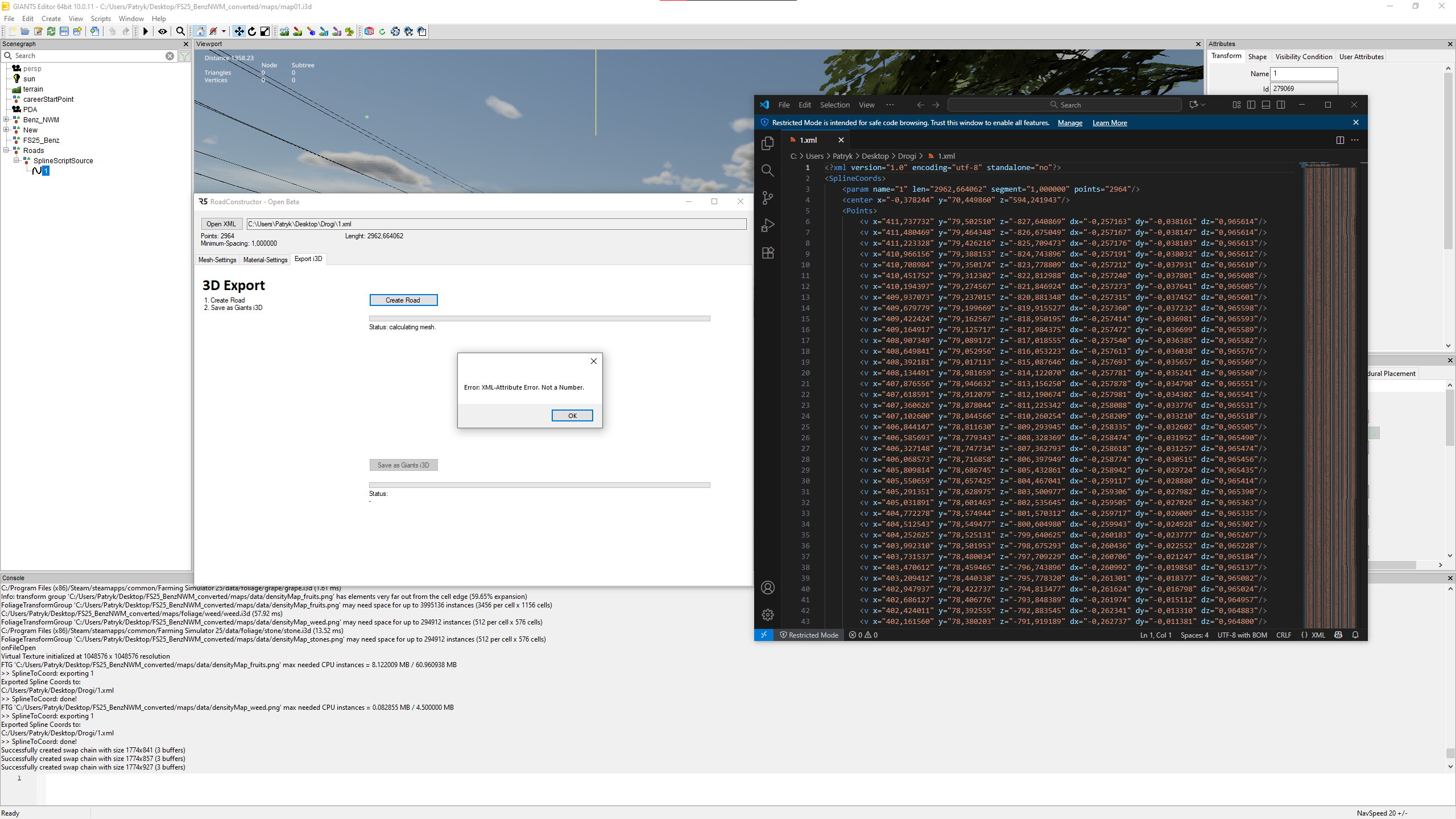Collapse the Roads tree node

point(6,151)
